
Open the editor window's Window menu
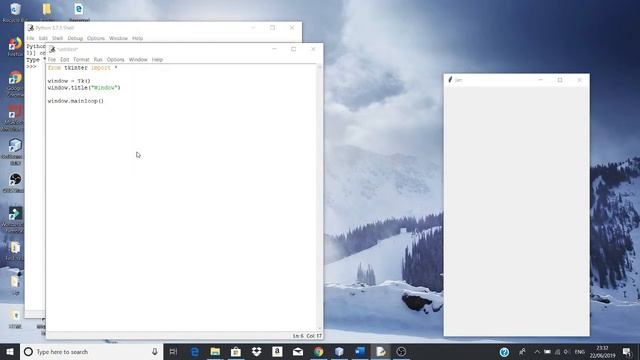138,60
